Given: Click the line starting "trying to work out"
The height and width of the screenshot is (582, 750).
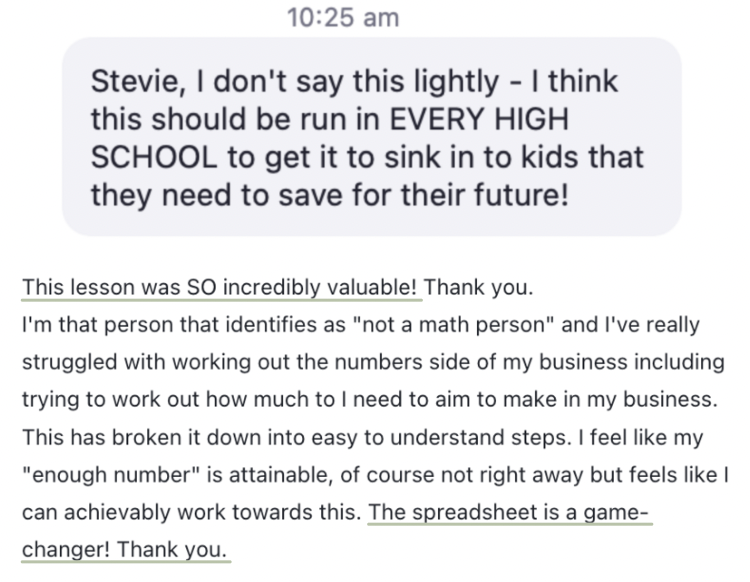Looking at the screenshot, I should 369,399.
